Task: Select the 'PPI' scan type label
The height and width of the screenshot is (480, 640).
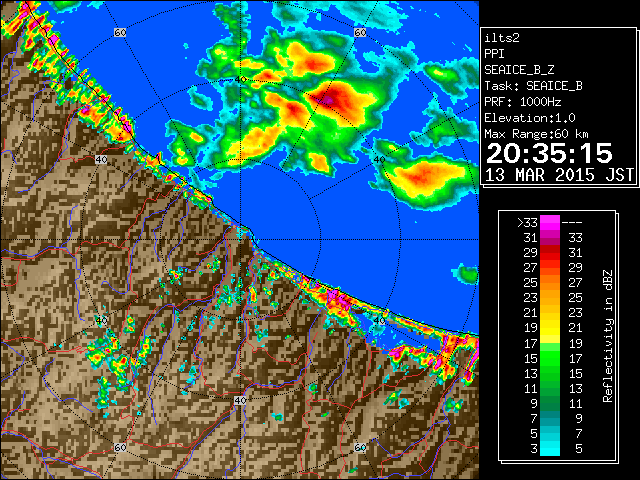Action: [x=494, y=54]
